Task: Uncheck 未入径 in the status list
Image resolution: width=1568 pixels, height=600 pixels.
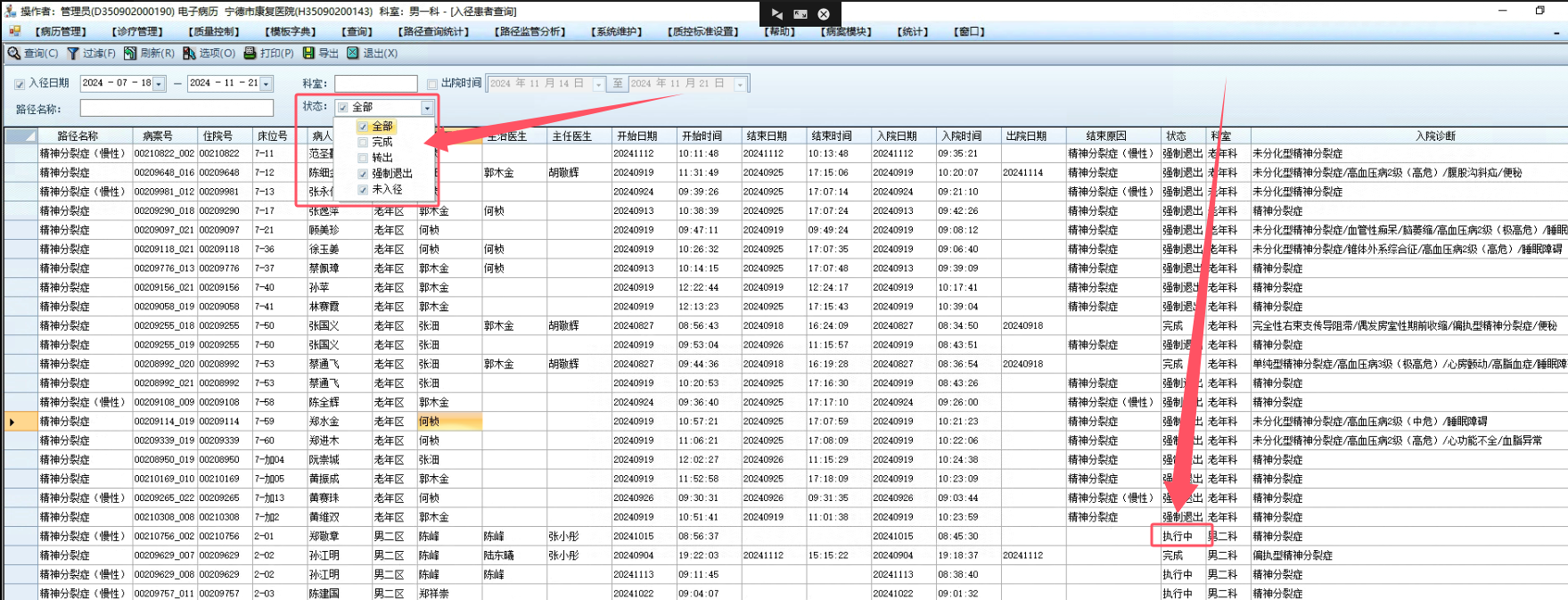Action: [x=363, y=190]
